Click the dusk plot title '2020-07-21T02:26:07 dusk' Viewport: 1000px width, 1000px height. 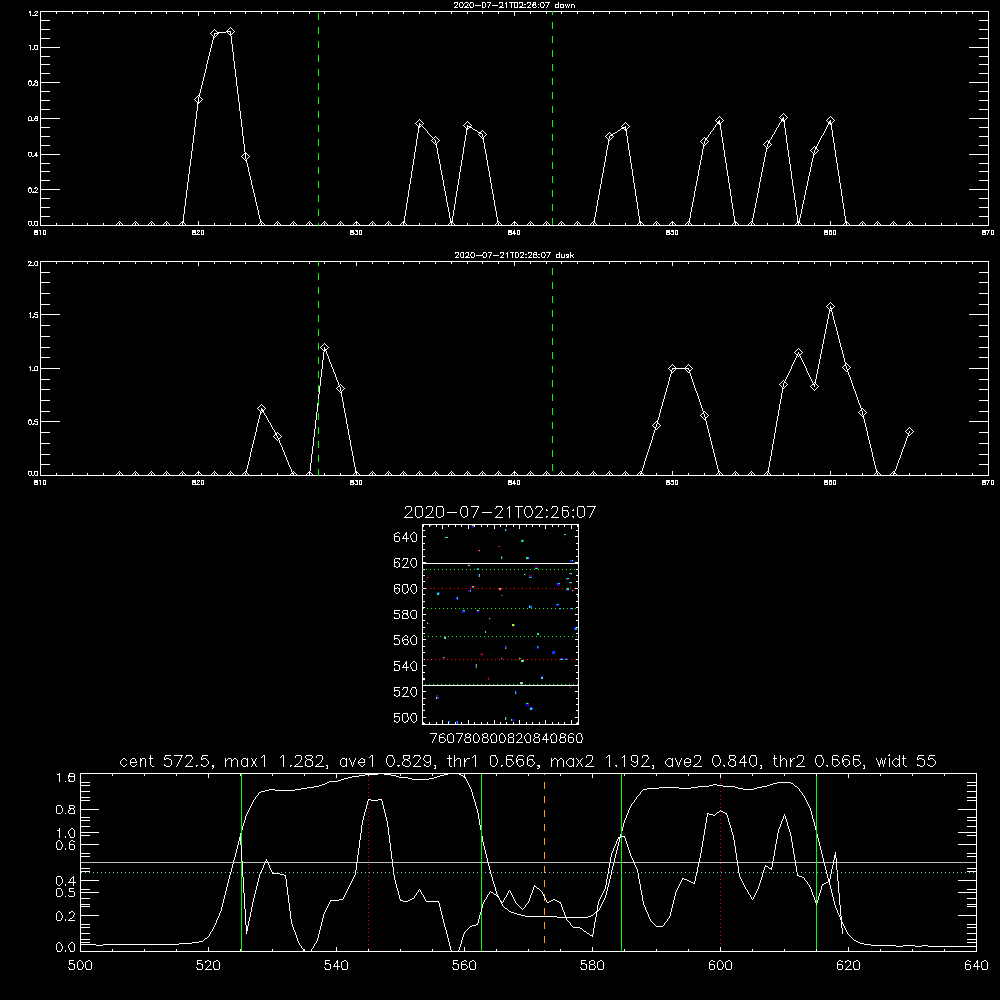[x=514, y=255]
